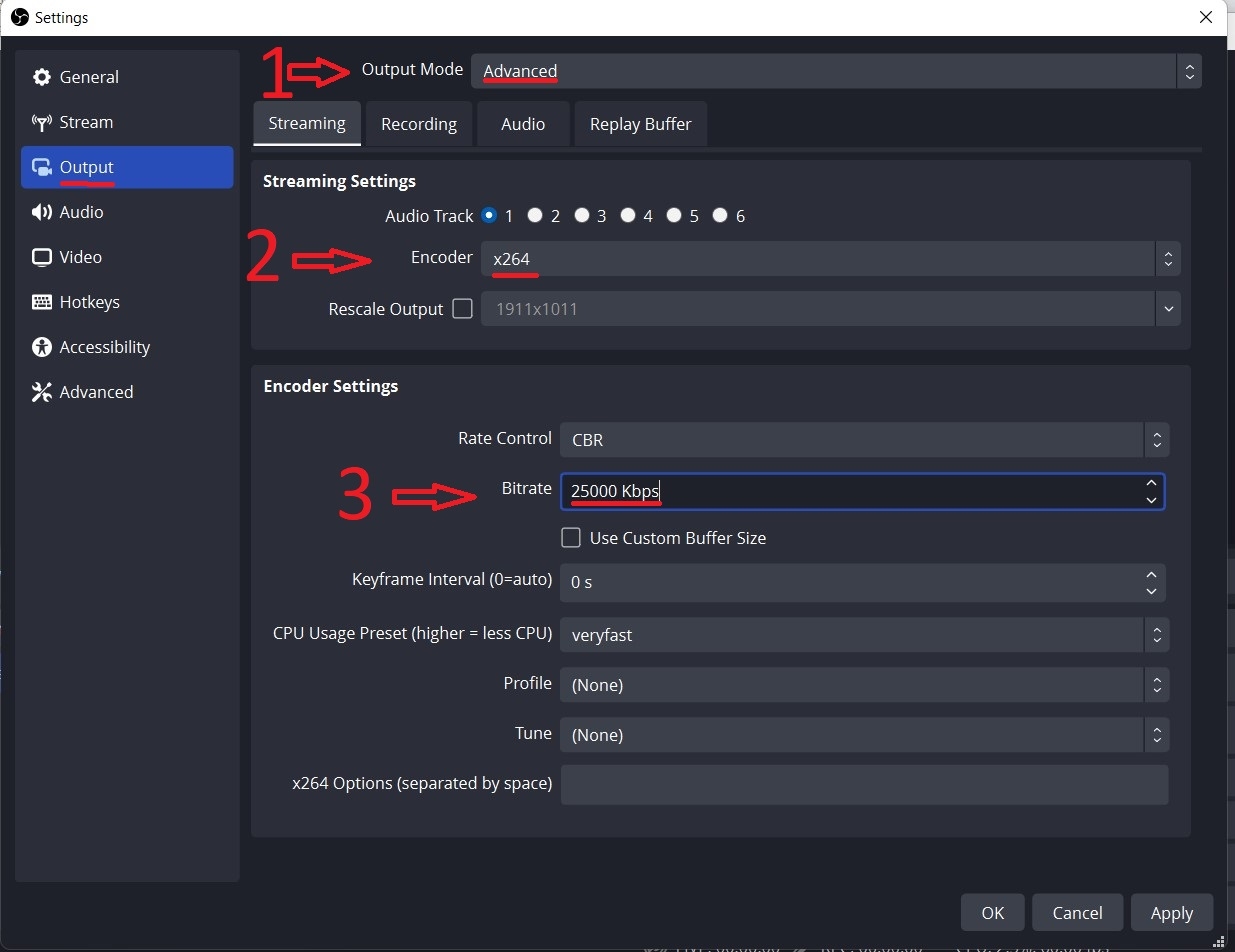Open the Output Mode dropdown
This screenshot has width=1235, height=952.
[836, 71]
